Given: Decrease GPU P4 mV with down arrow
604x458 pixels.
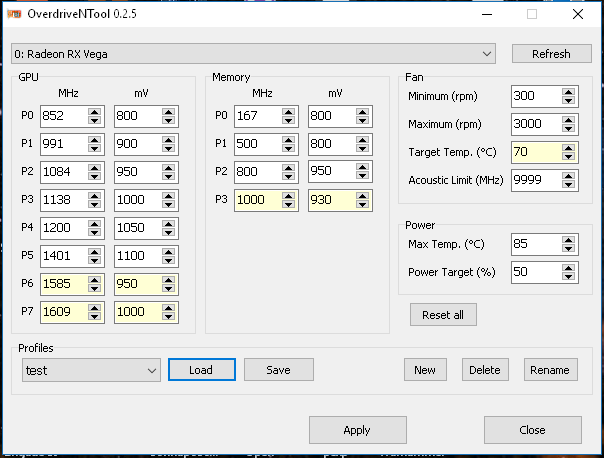Looking at the screenshot, I should click(x=168, y=232).
